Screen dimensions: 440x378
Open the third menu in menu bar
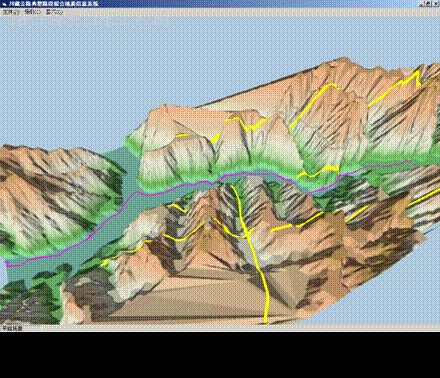click(55, 12)
